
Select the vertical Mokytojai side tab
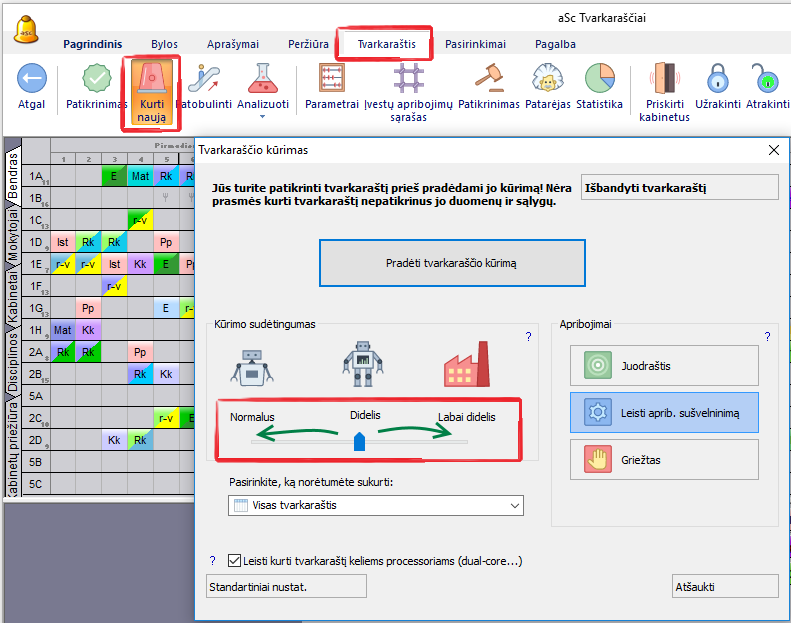12,233
